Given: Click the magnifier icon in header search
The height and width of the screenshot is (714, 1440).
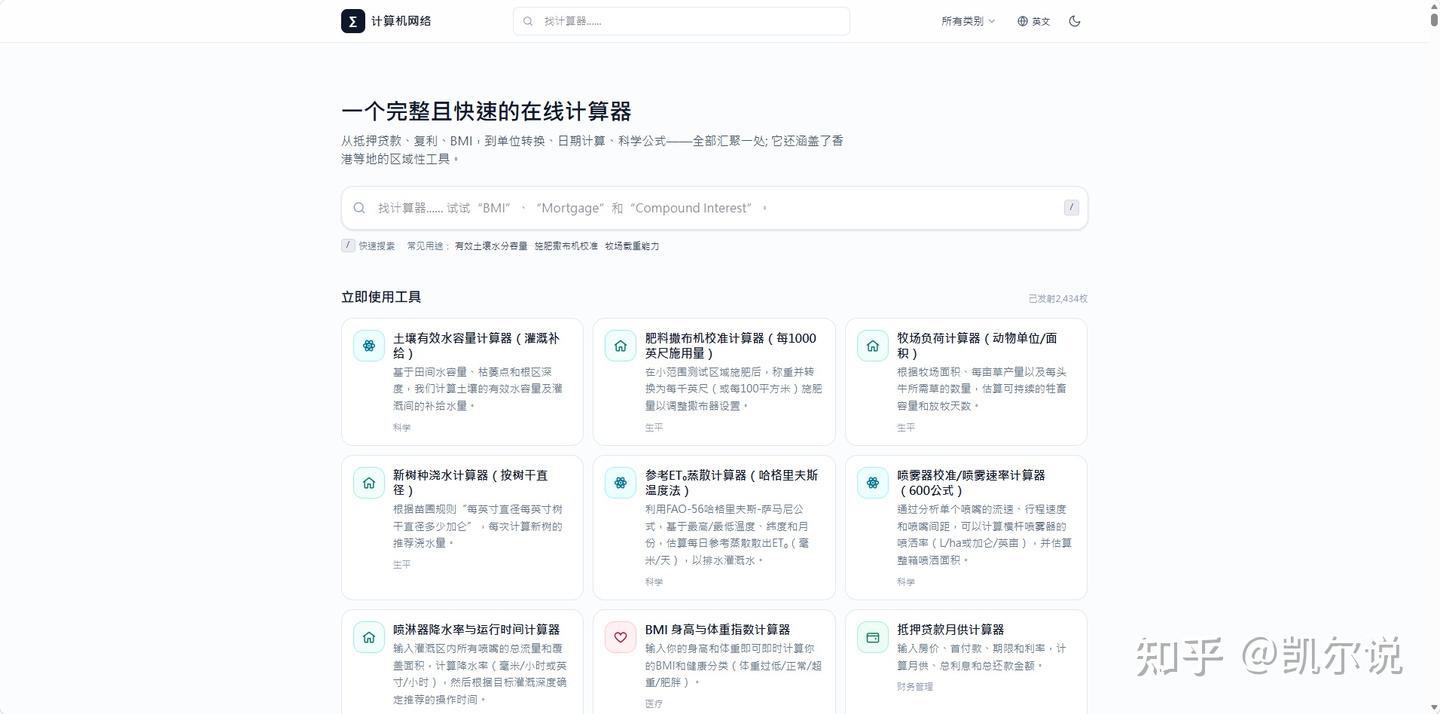Looking at the screenshot, I should pos(530,21).
